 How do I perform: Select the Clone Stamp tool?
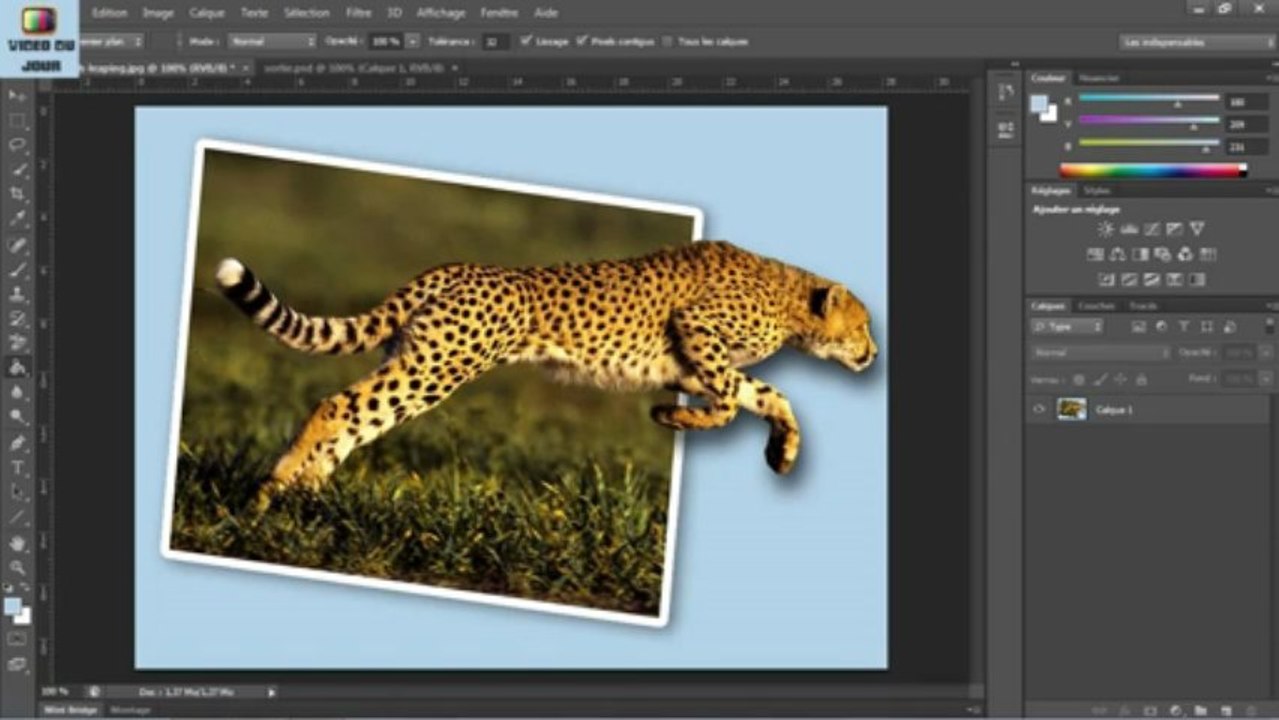(x=17, y=295)
